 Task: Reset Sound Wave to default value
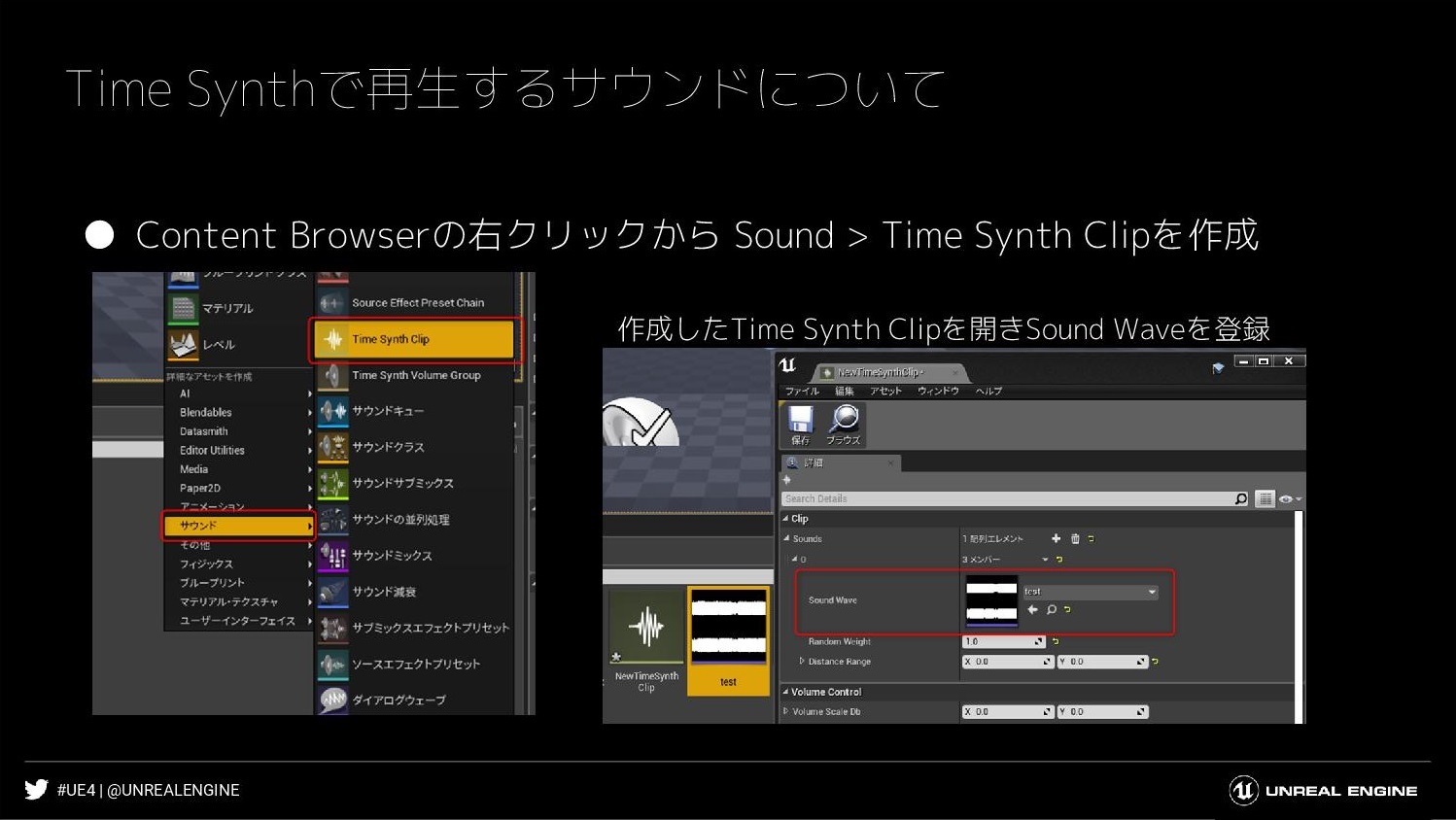point(1067,610)
